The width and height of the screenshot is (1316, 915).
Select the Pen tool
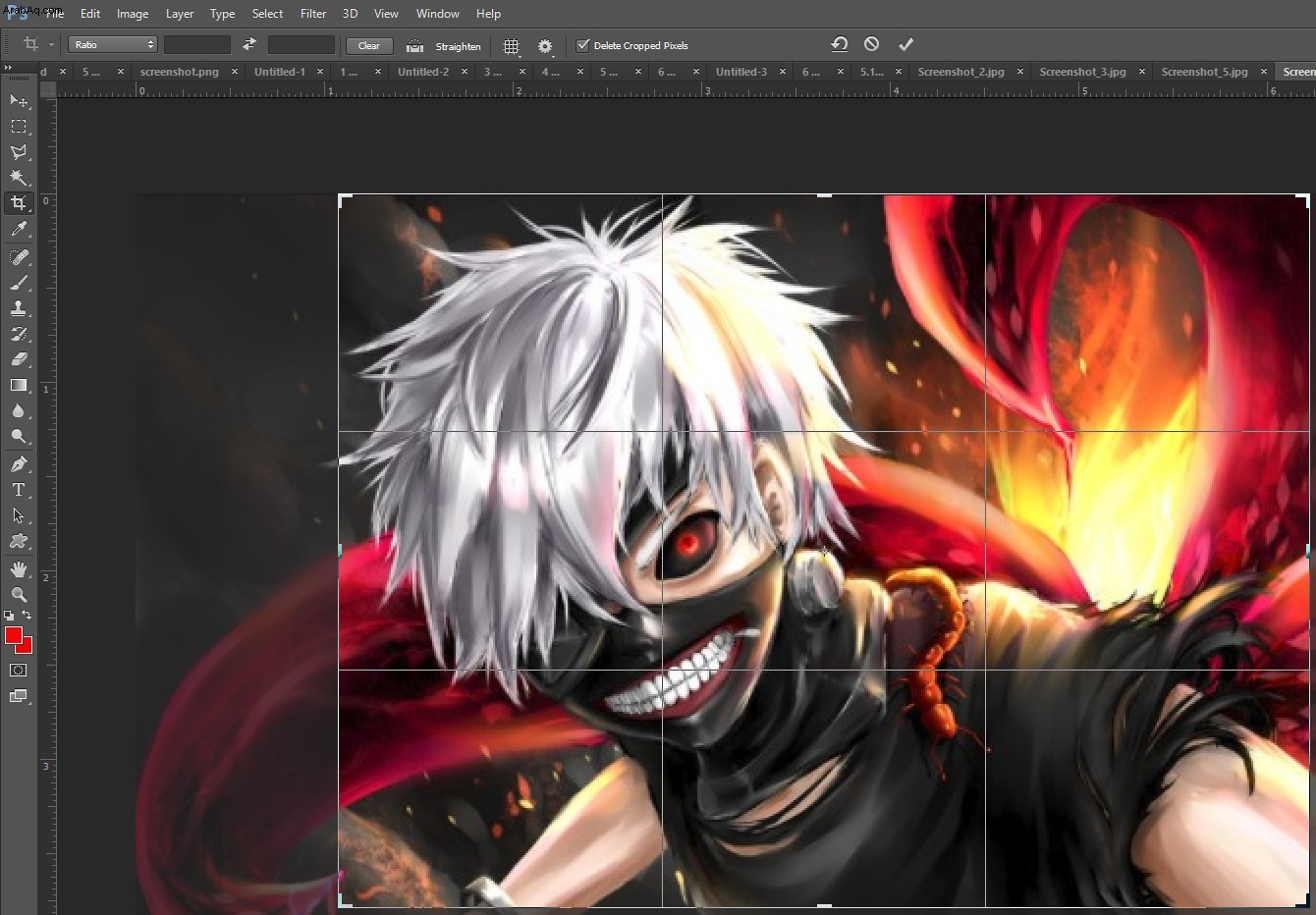click(x=19, y=464)
